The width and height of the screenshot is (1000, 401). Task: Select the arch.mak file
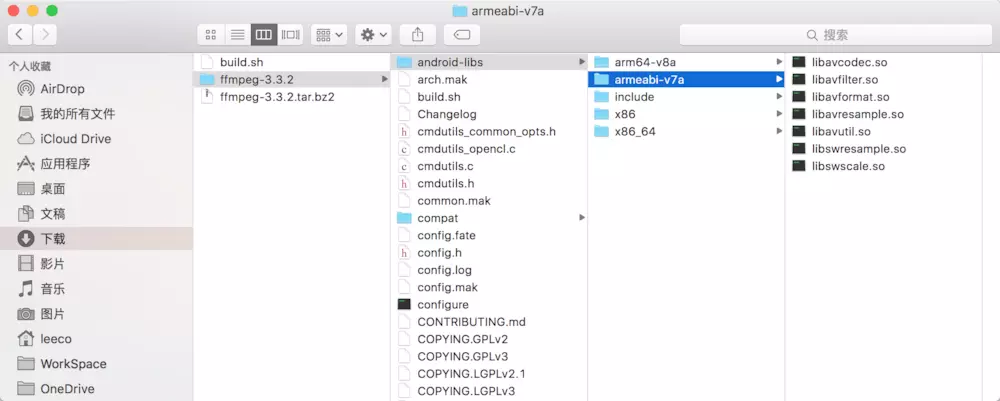coord(489,79)
